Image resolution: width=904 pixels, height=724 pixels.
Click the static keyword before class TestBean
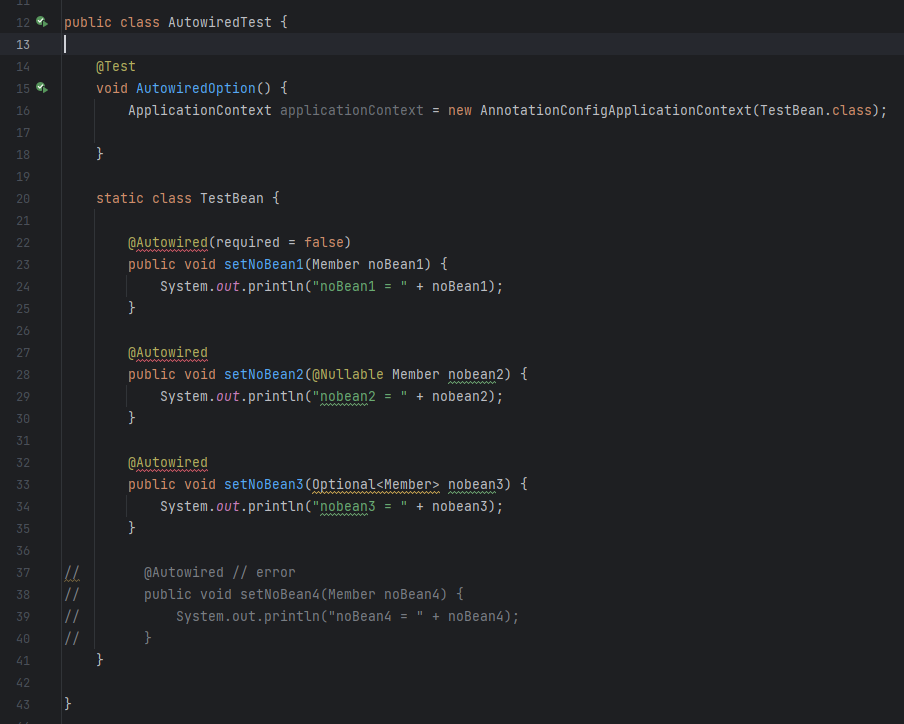[120, 198]
